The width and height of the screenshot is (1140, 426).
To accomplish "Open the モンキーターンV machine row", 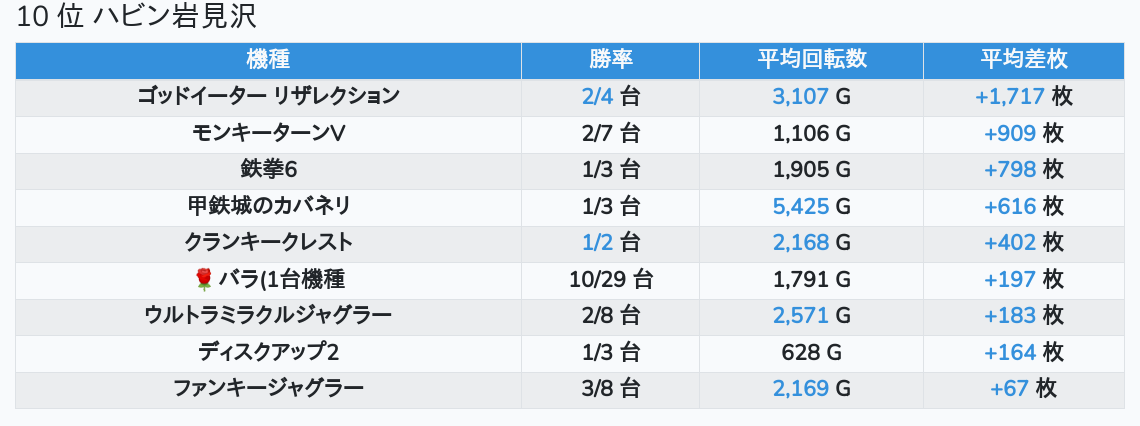I will point(268,133).
